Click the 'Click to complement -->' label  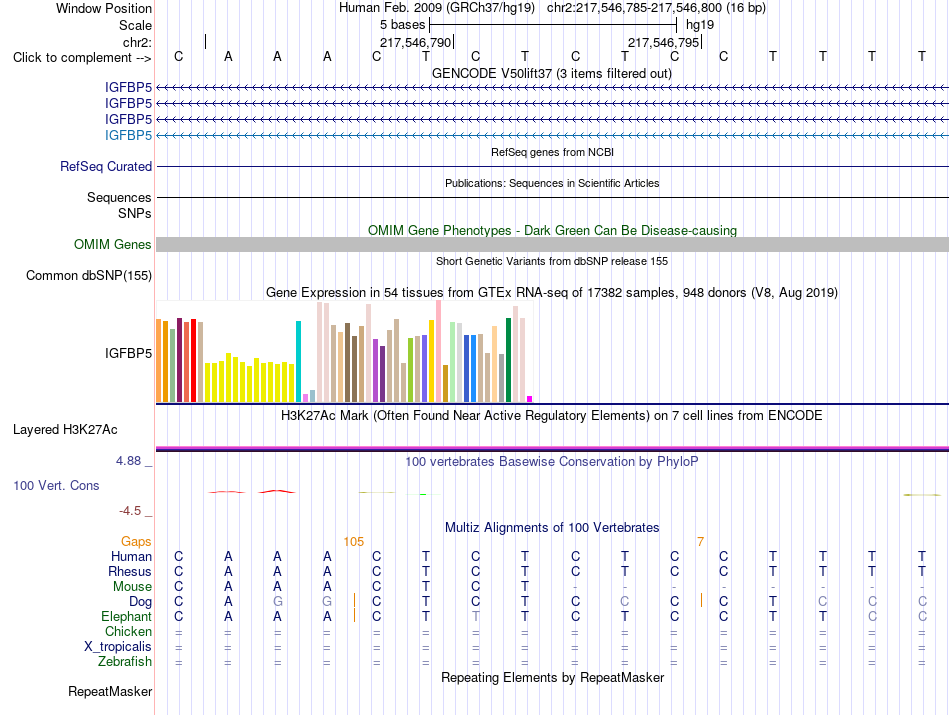tap(82, 58)
